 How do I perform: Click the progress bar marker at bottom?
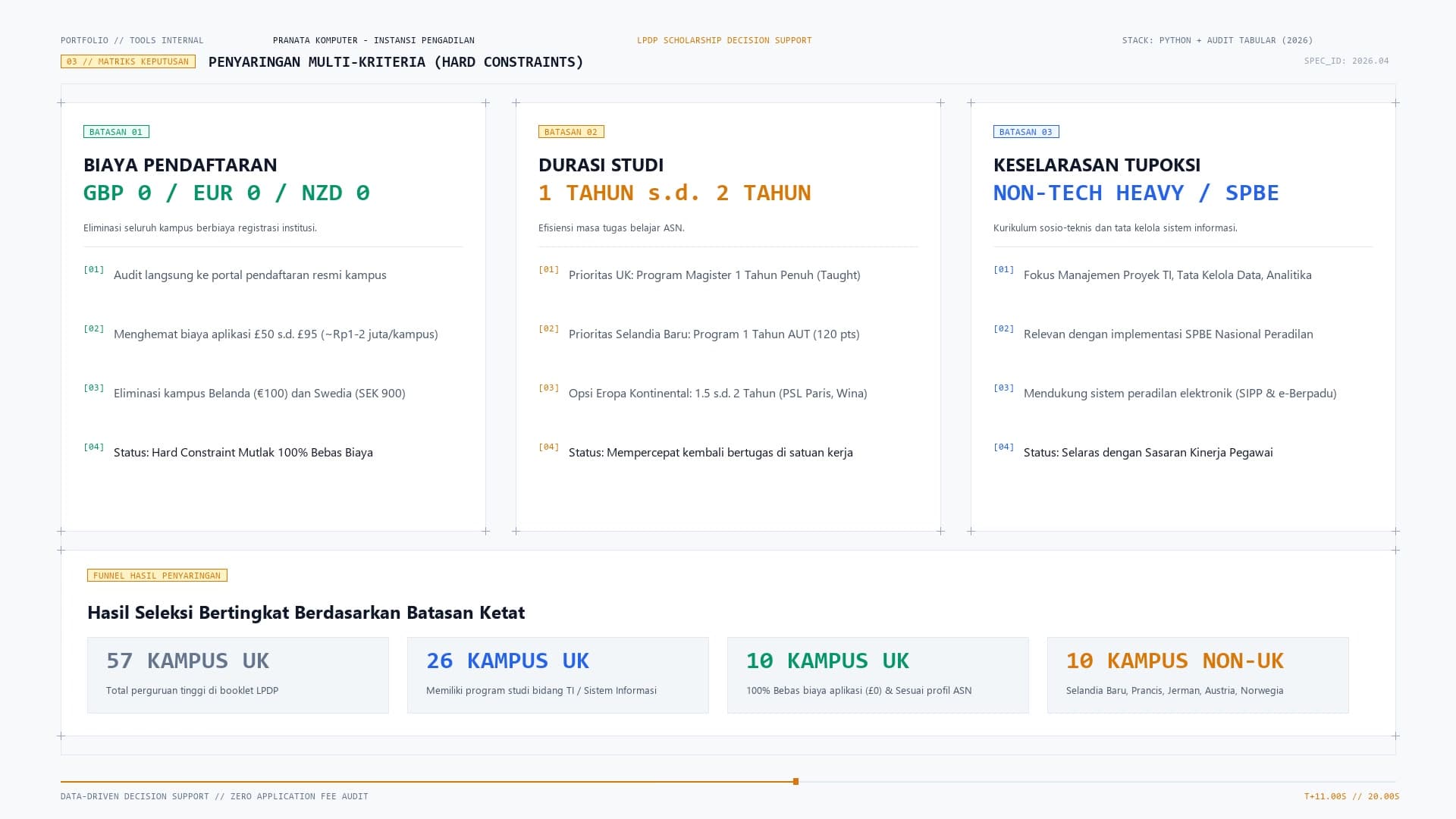tap(795, 781)
